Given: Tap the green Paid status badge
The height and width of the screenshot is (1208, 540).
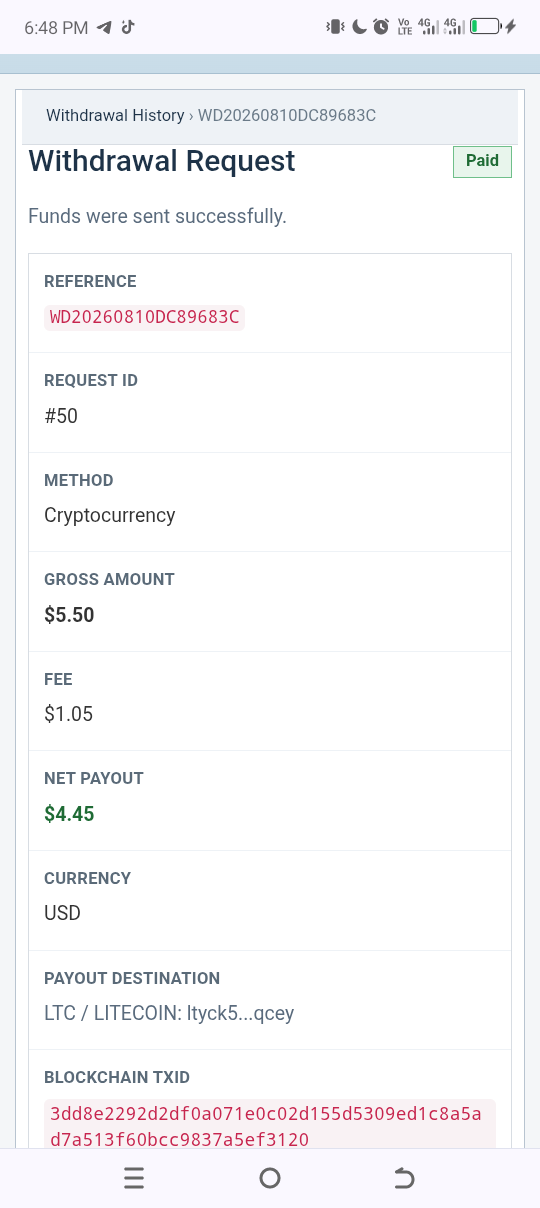Looking at the screenshot, I should 482,161.
